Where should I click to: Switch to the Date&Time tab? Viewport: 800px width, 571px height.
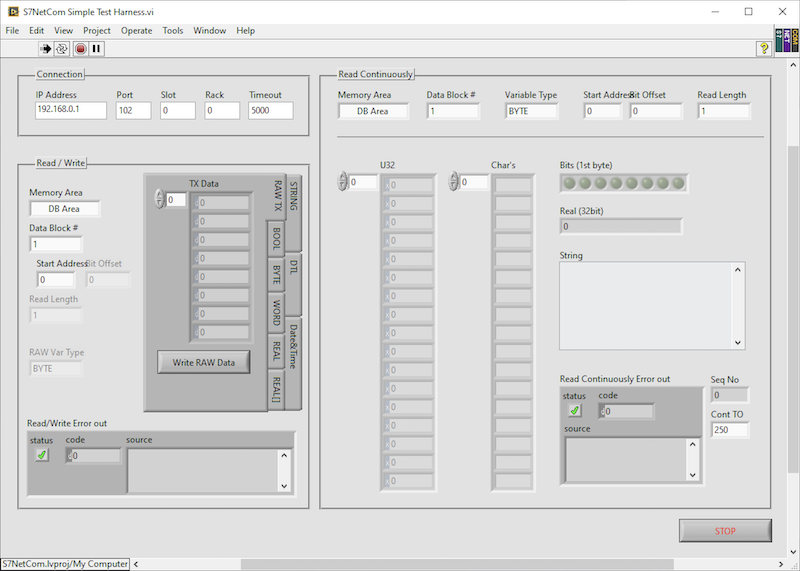[x=293, y=363]
